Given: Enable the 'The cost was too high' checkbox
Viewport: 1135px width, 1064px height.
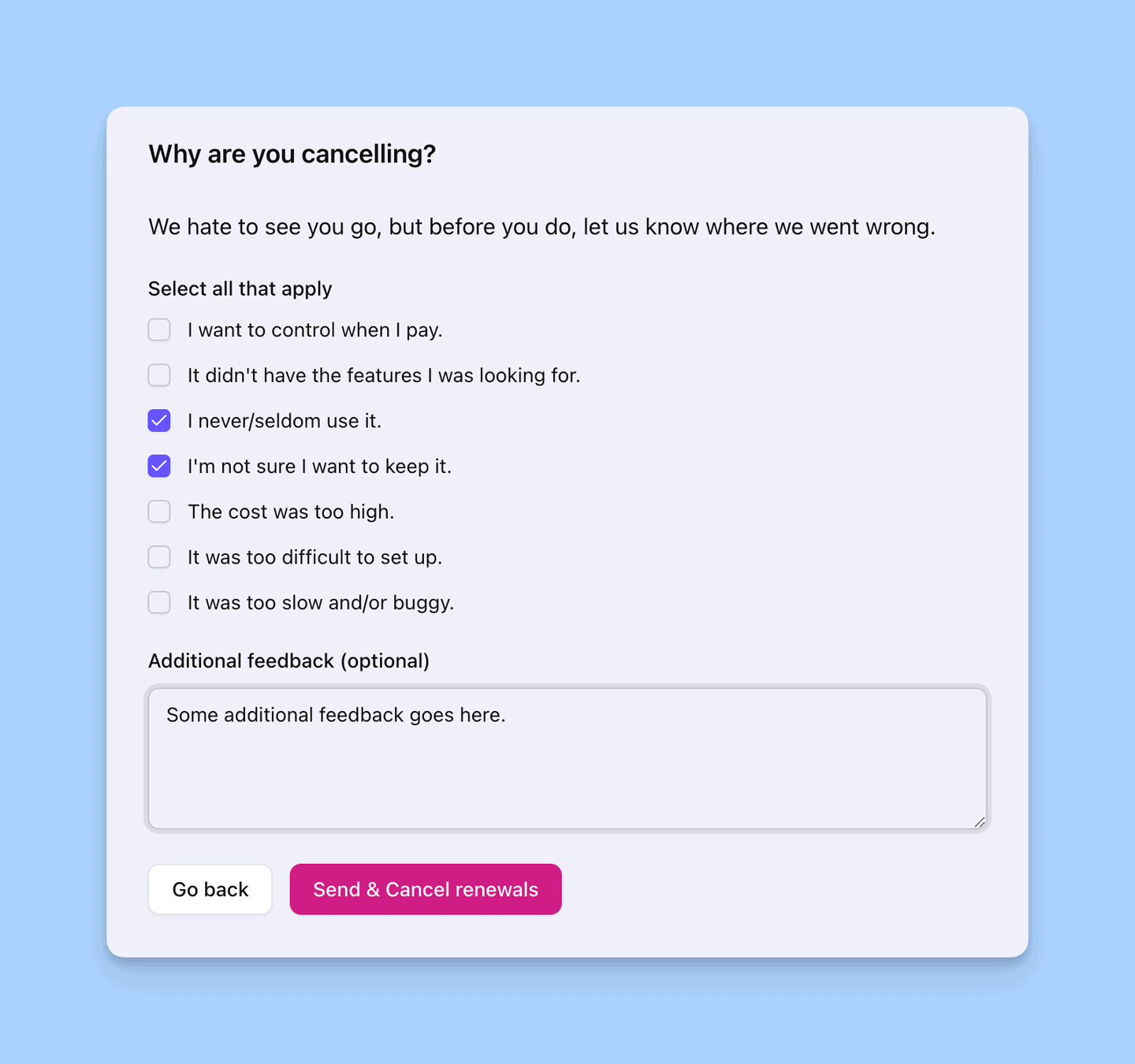Looking at the screenshot, I should pyautogui.click(x=159, y=512).
